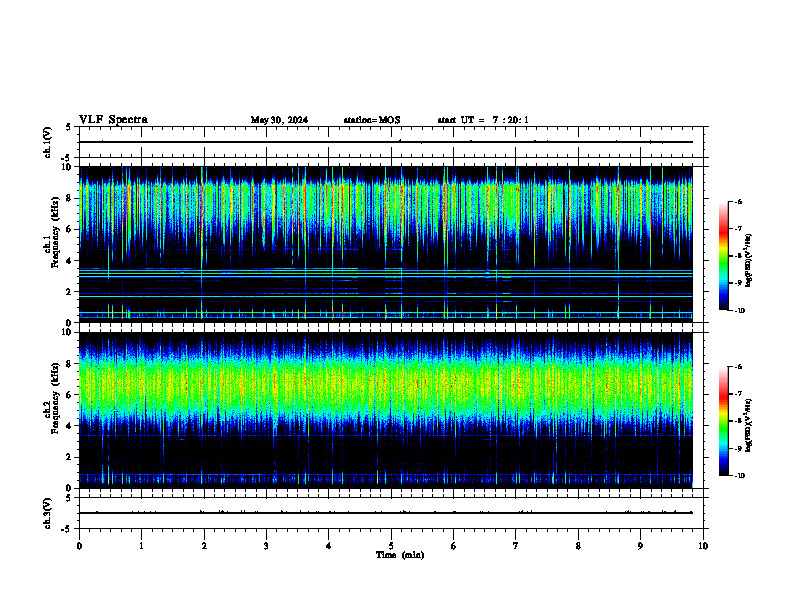Click time axis tick label 1

pyautogui.click(x=141, y=546)
